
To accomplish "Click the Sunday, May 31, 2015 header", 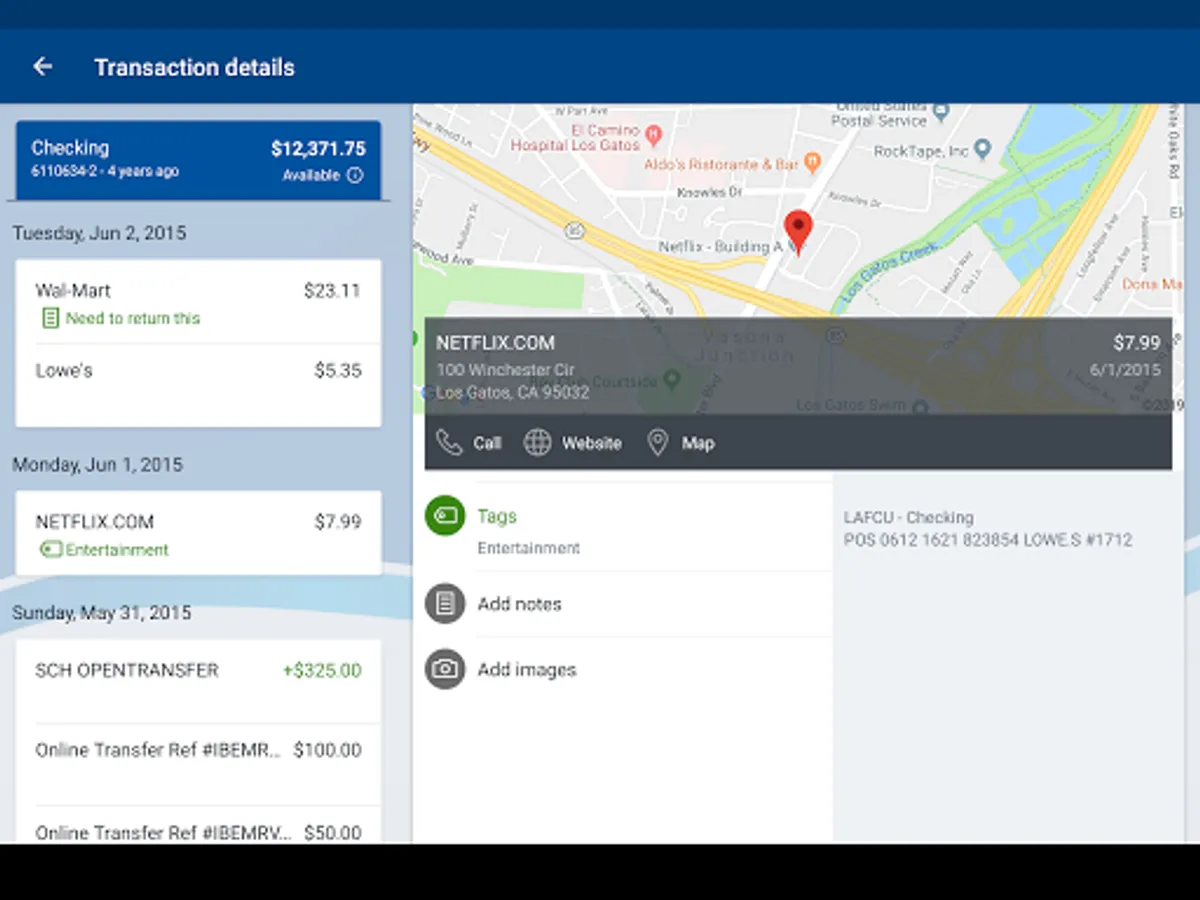I will 101,613.
